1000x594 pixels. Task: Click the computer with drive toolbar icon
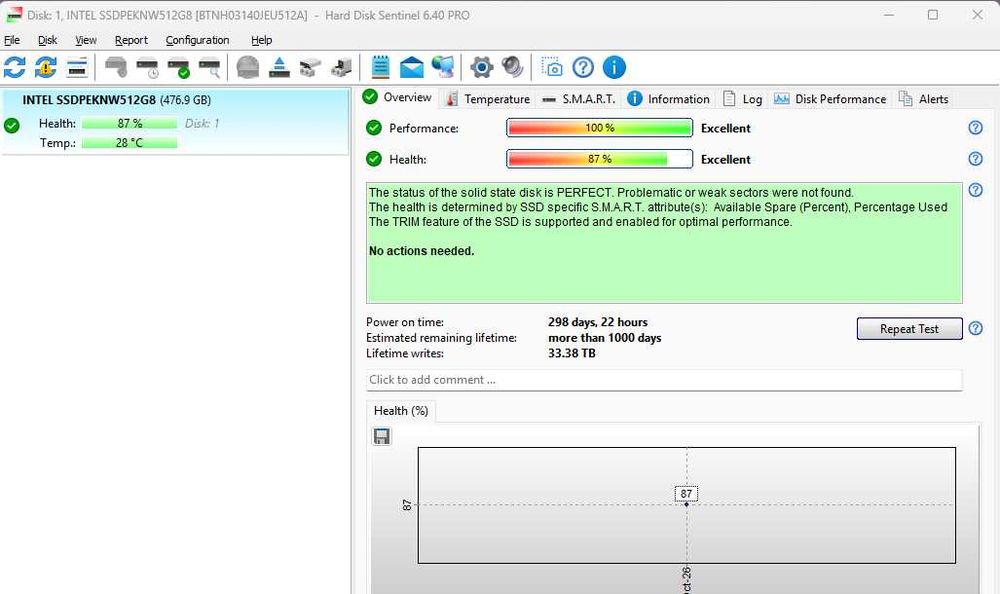(342, 67)
